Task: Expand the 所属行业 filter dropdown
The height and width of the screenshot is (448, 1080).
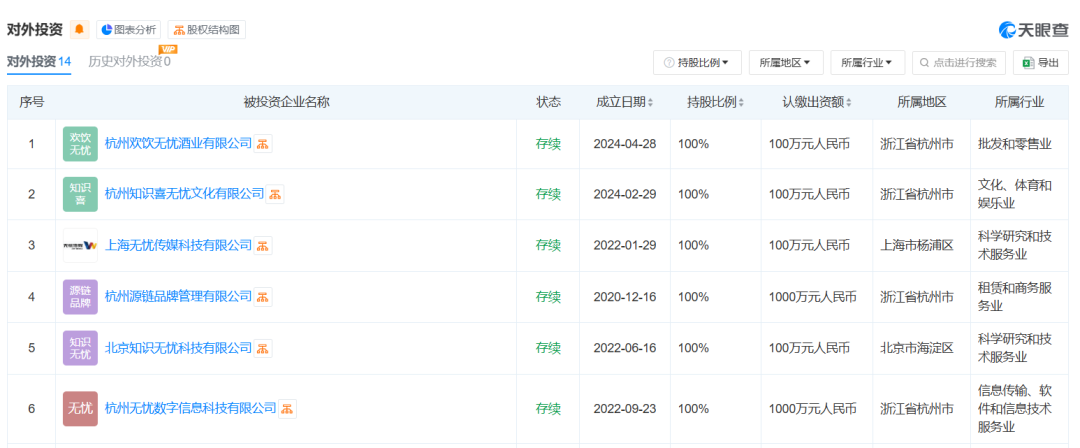Action: [x=867, y=63]
